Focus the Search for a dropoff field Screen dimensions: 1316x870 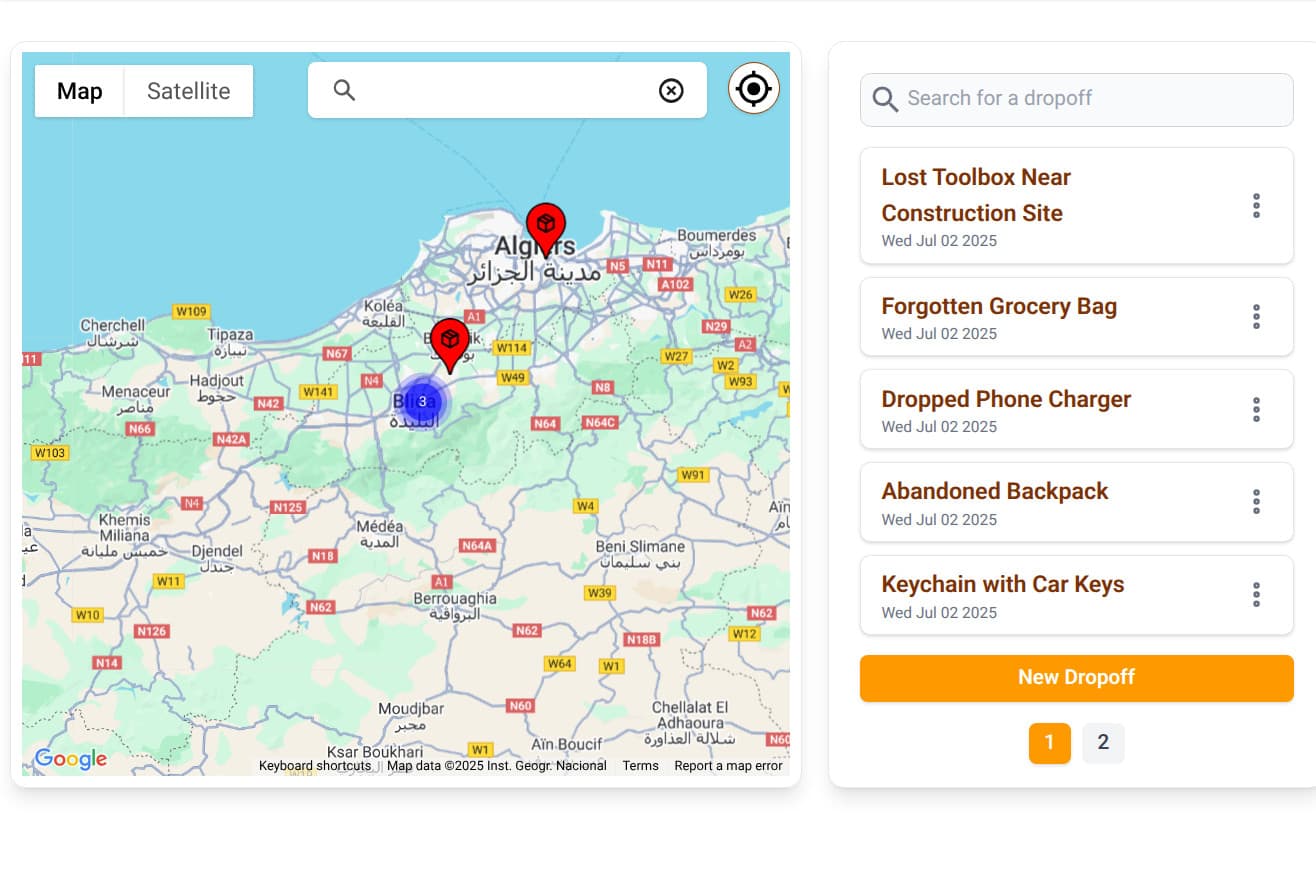click(1077, 99)
